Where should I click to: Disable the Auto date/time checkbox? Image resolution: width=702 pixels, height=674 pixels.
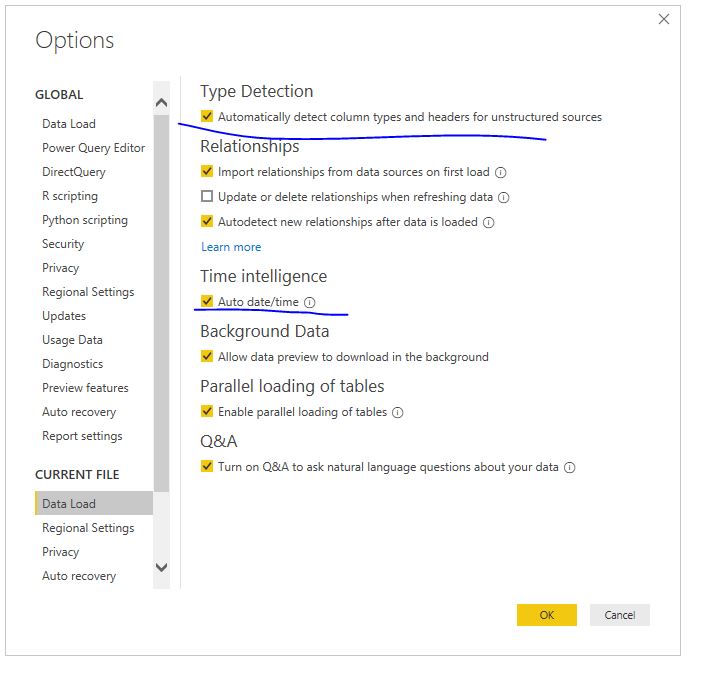[207, 301]
